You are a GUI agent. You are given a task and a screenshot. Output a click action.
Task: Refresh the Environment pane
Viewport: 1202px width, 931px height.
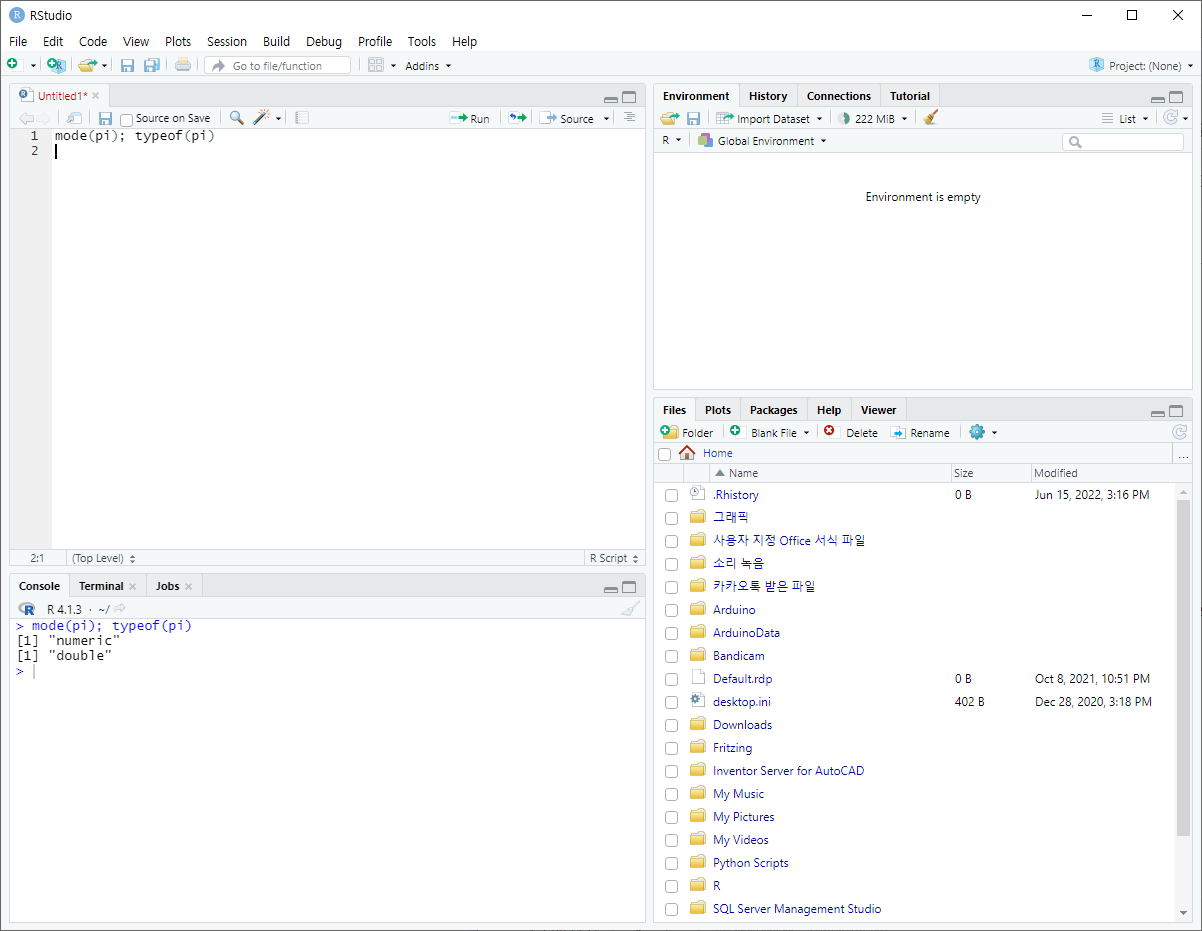point(1171,118)
